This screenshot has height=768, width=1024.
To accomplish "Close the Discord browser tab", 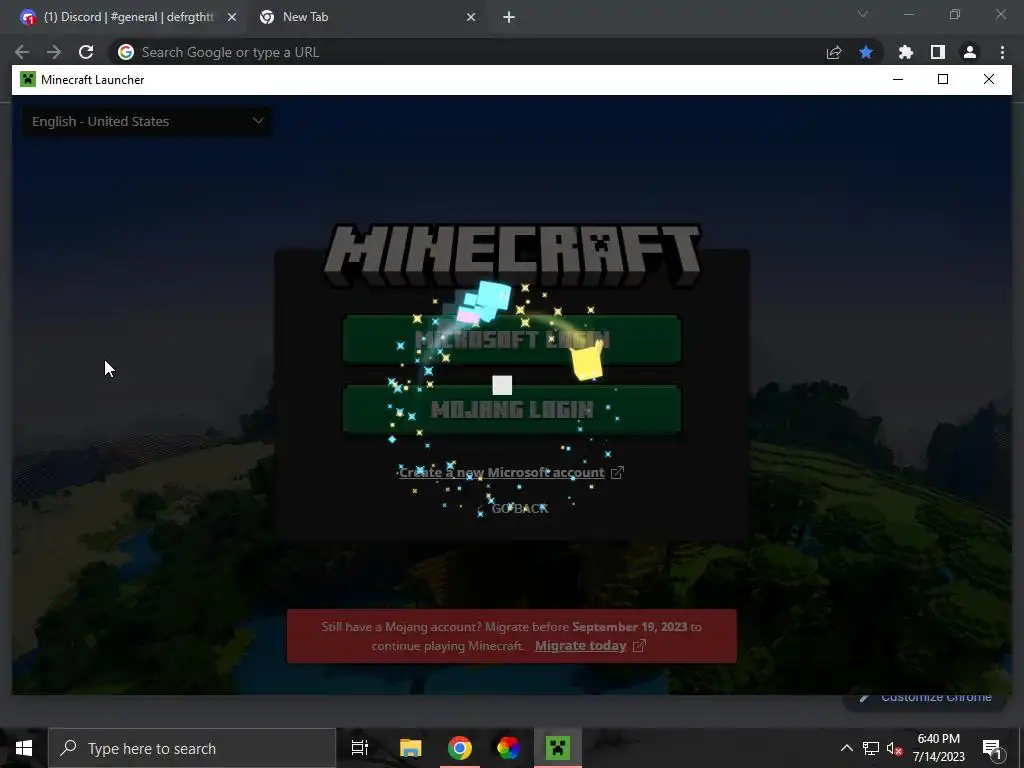I will pos(232,18).
